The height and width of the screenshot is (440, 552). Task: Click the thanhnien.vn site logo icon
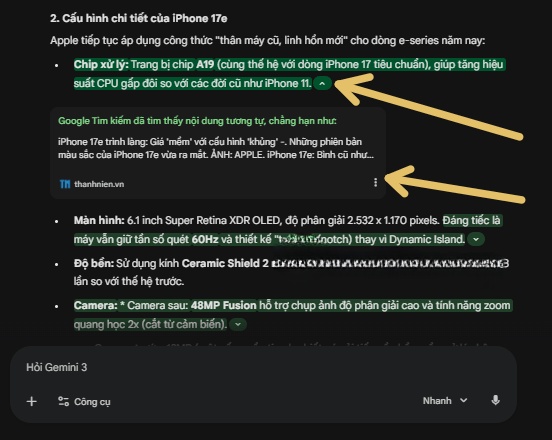point(65,184)
